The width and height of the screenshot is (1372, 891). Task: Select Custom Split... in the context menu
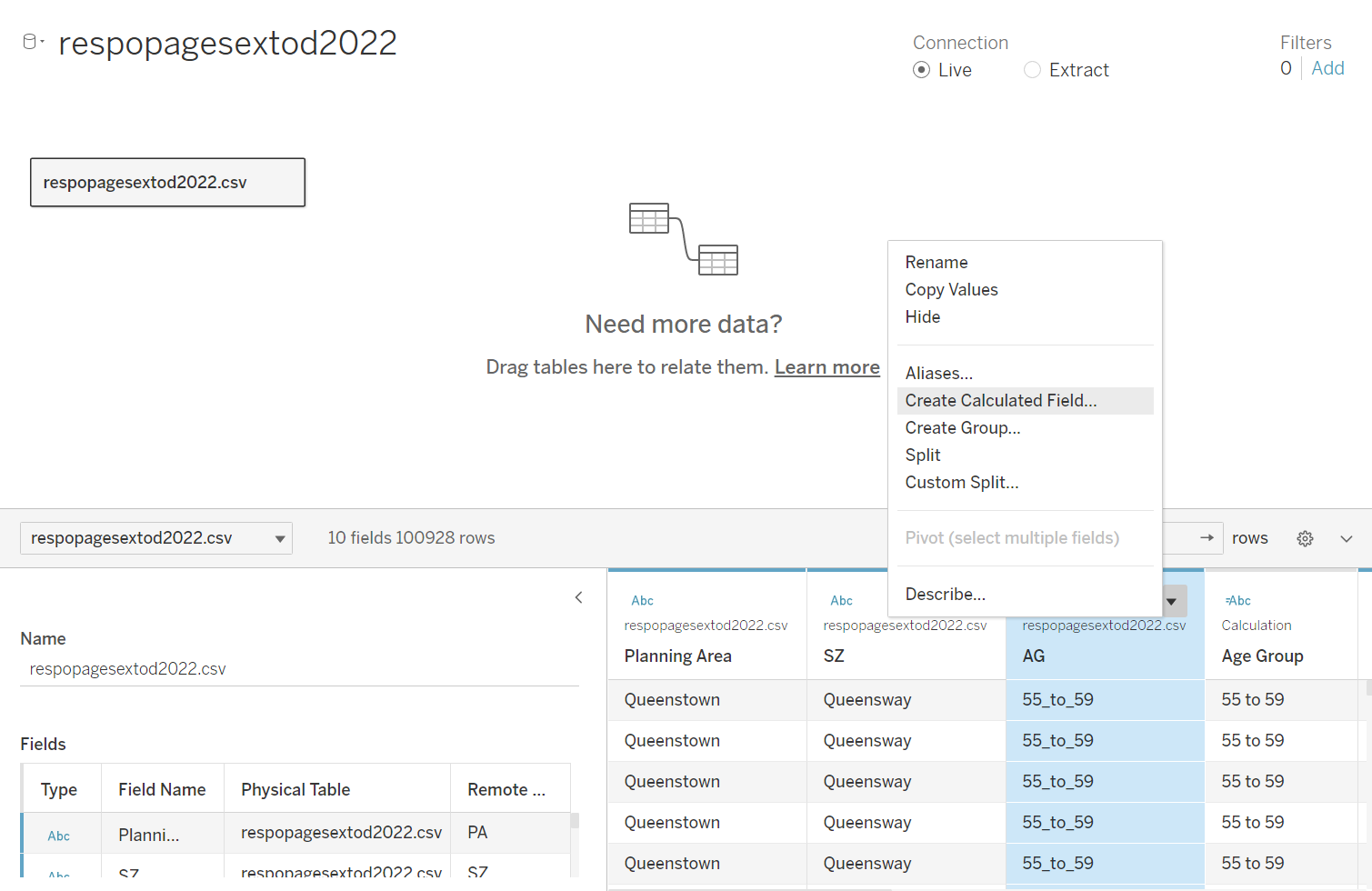point(962,483)
